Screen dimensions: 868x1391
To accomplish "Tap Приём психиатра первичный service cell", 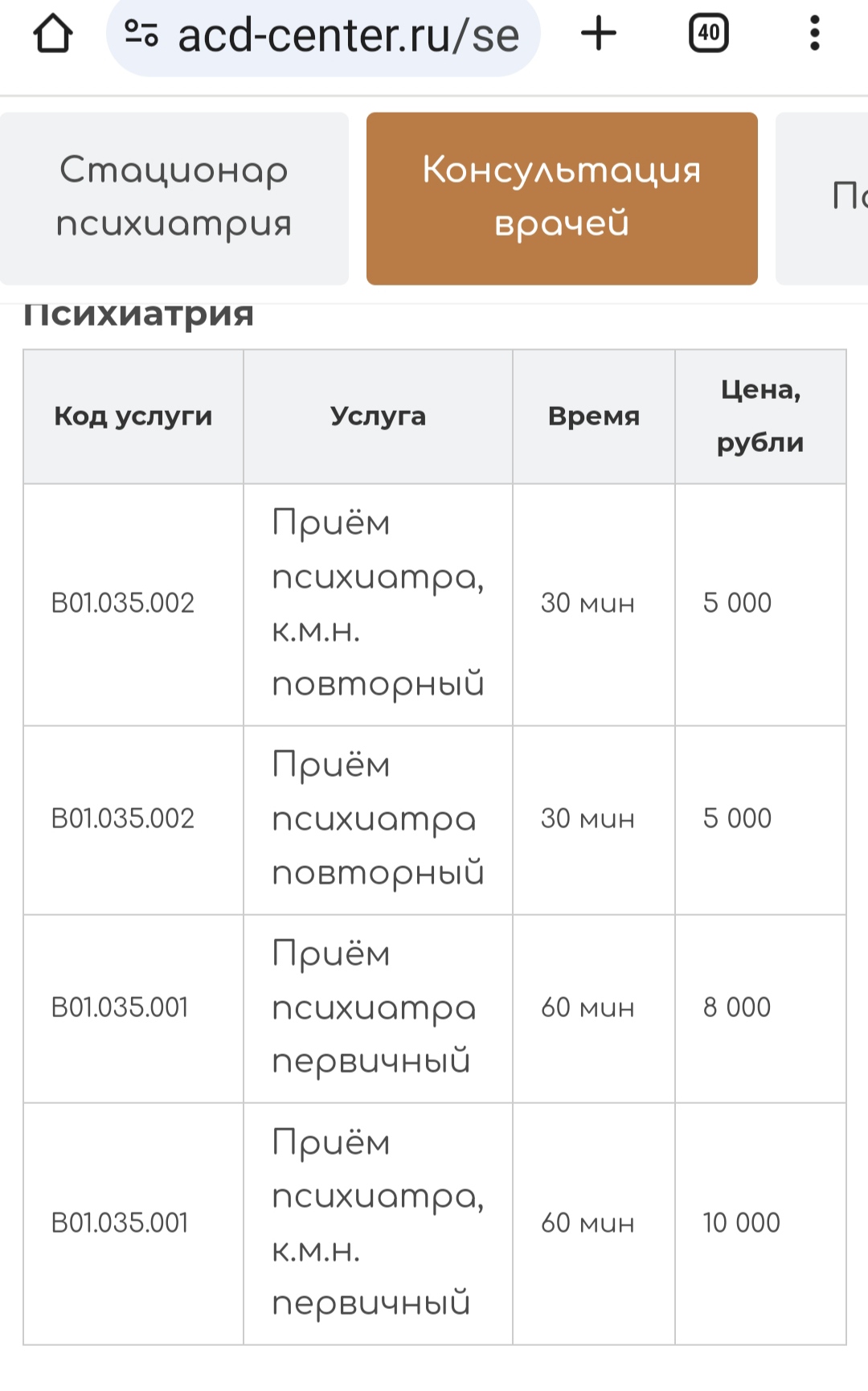I will [x=378, y=1008].
